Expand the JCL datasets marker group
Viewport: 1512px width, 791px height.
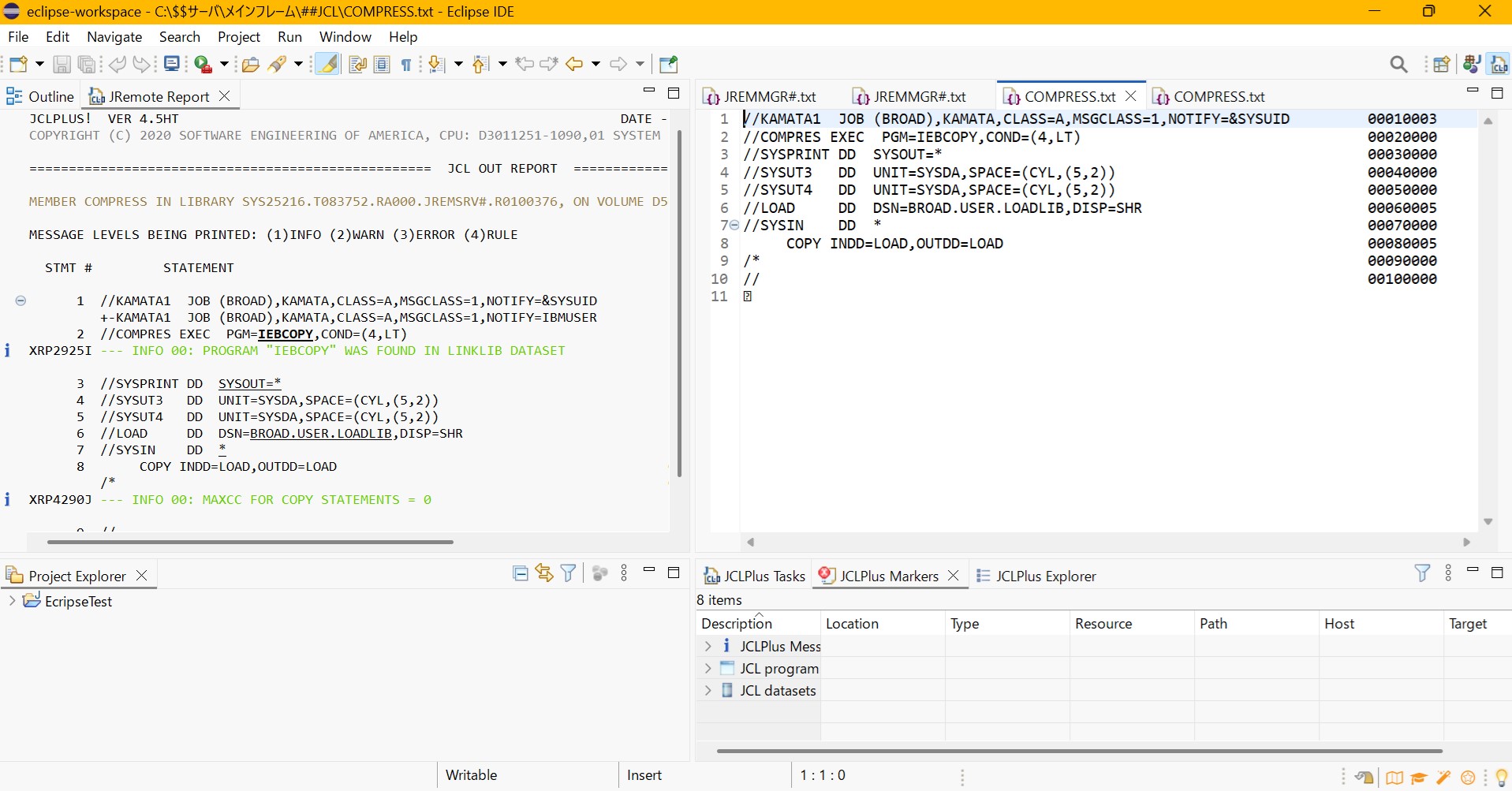(x=707, y=690)
